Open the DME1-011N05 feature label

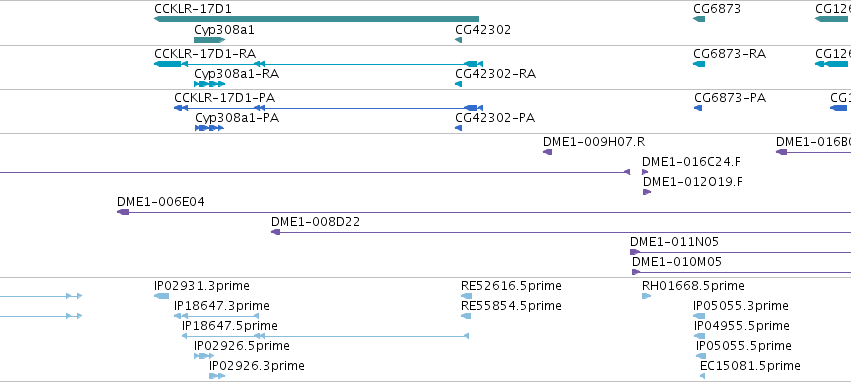point(674,242)
